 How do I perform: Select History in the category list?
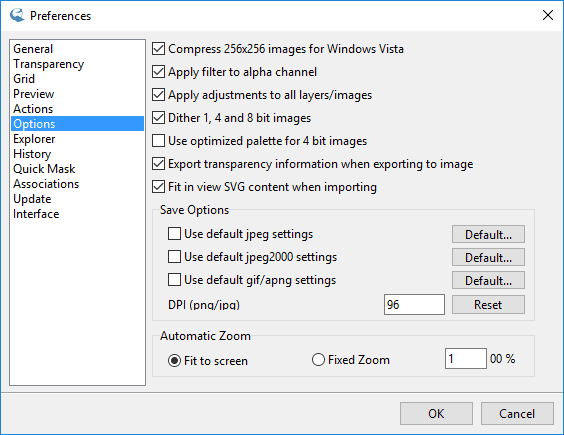point(32,154)
